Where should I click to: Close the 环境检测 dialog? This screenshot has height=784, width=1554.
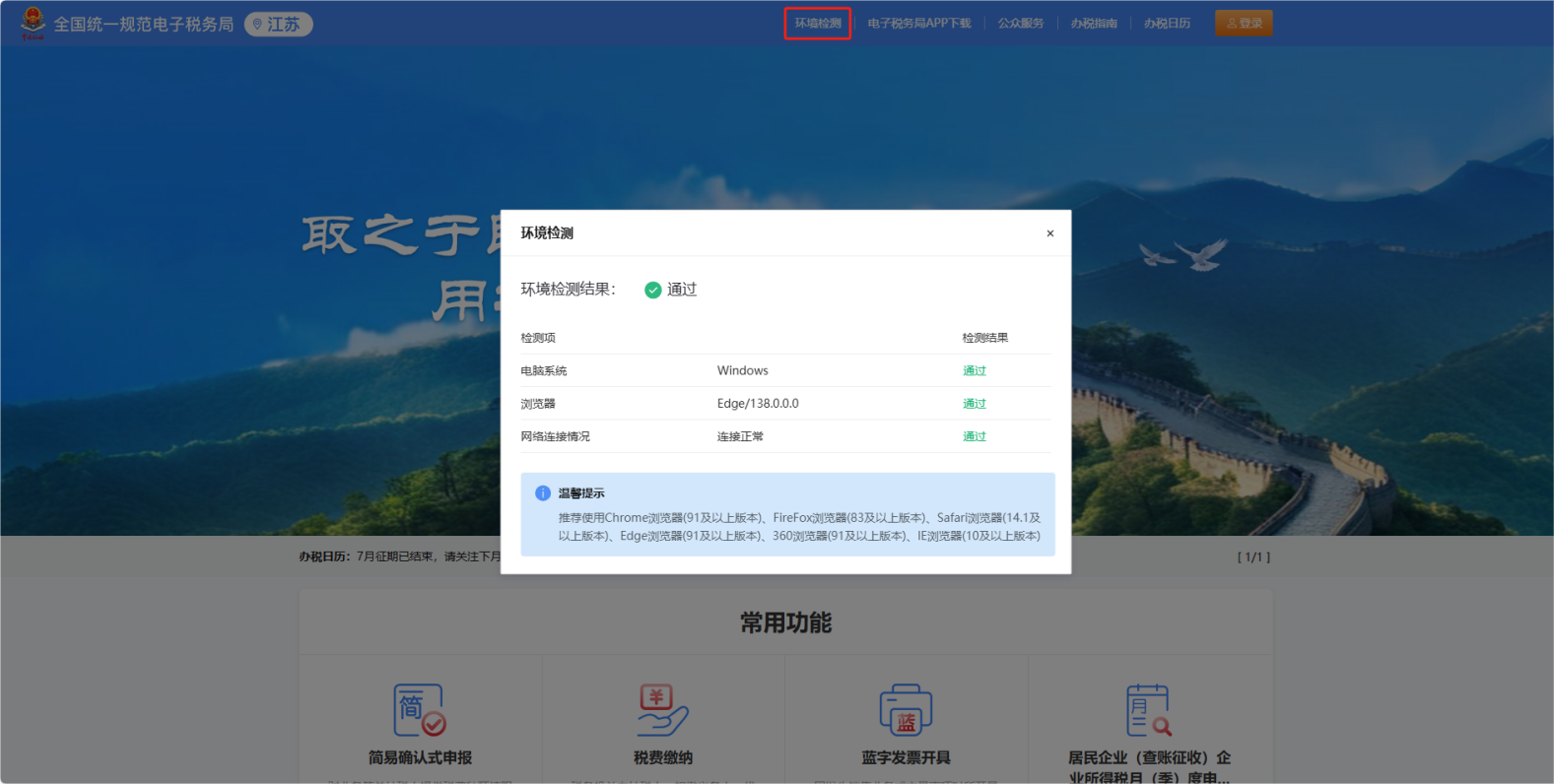tap(1049, 233)
